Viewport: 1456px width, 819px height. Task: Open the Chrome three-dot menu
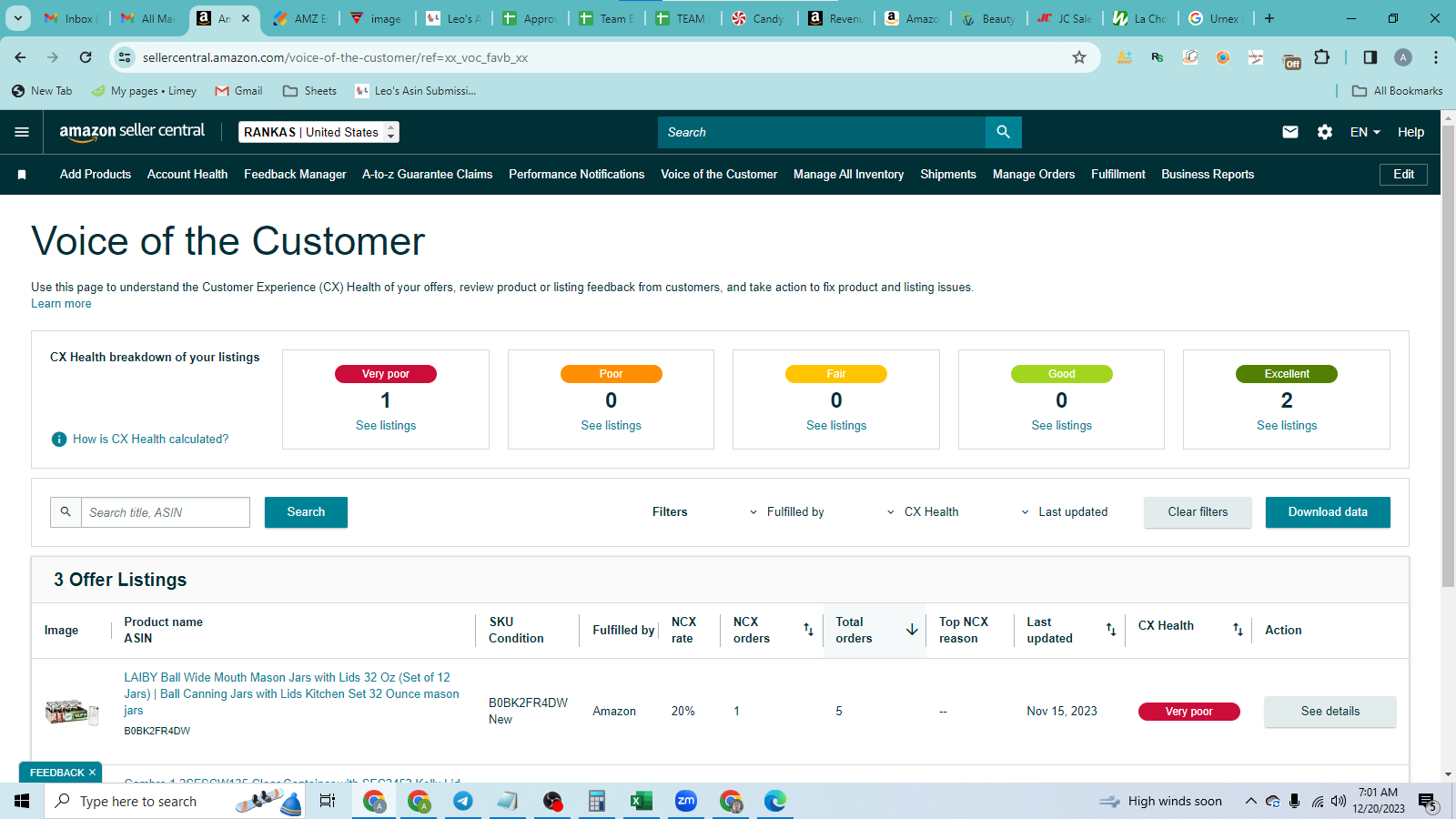coord(1436,57)
